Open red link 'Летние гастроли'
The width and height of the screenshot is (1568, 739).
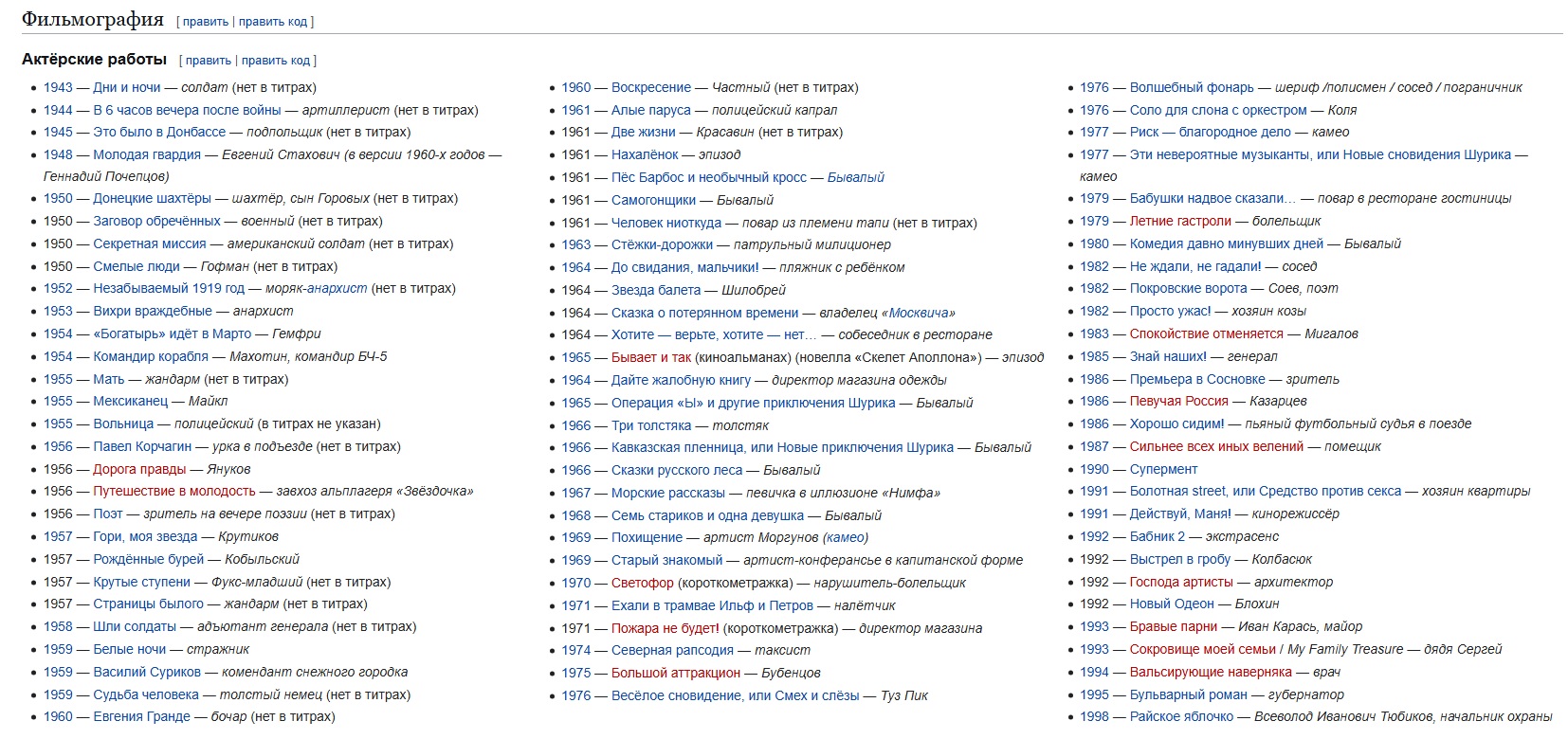(x=1180, y=221)
